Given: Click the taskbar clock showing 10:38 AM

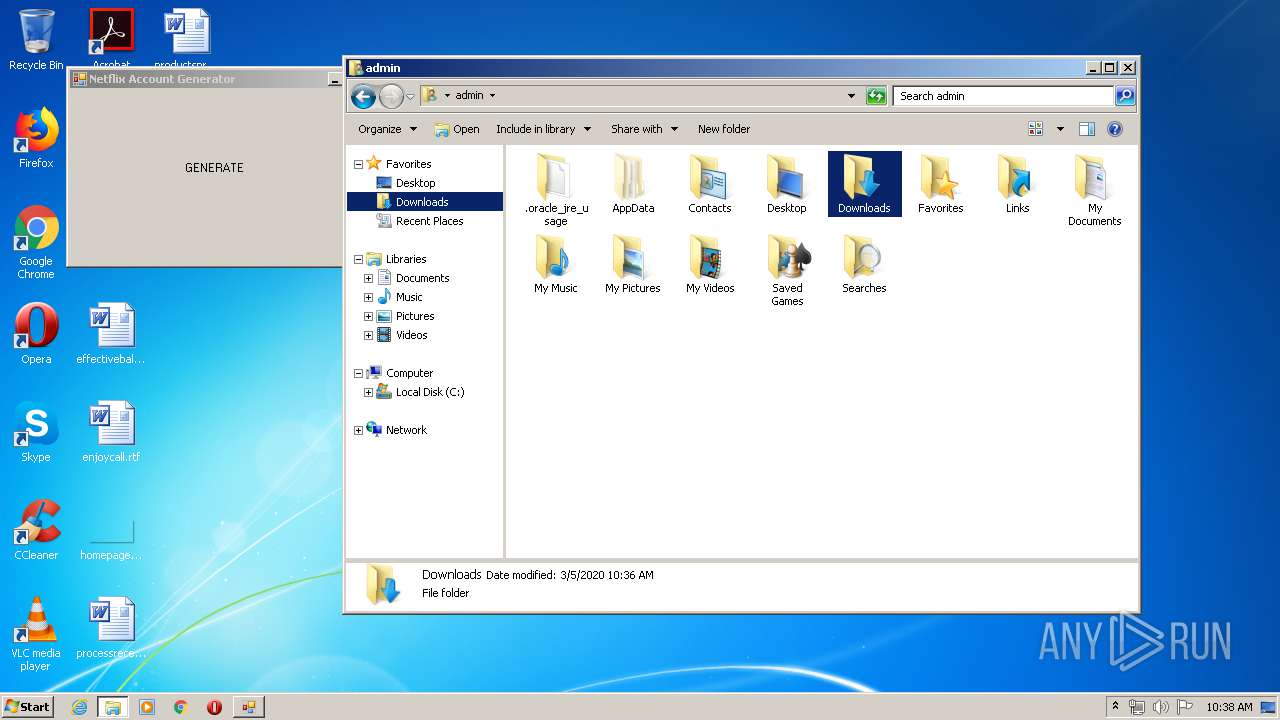Looking at the screenshot, I should click(x=1229, y=707).
